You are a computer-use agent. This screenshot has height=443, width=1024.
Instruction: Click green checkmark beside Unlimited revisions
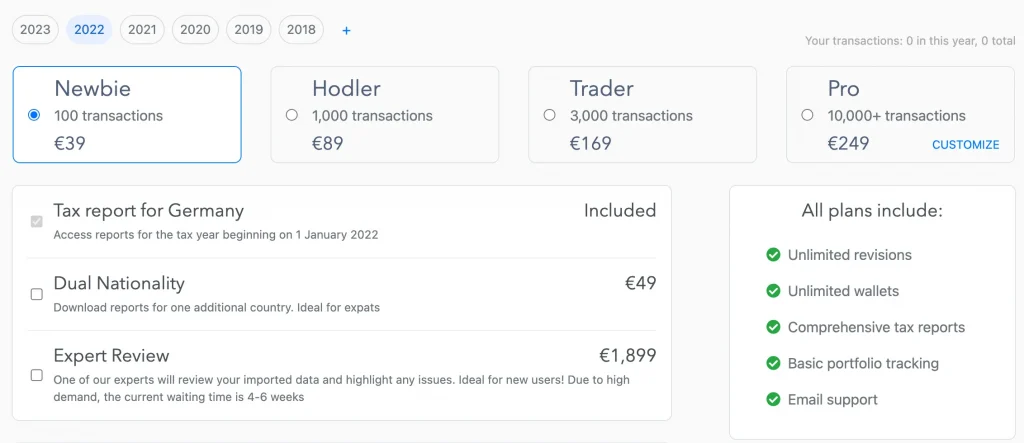pos(773,255)
